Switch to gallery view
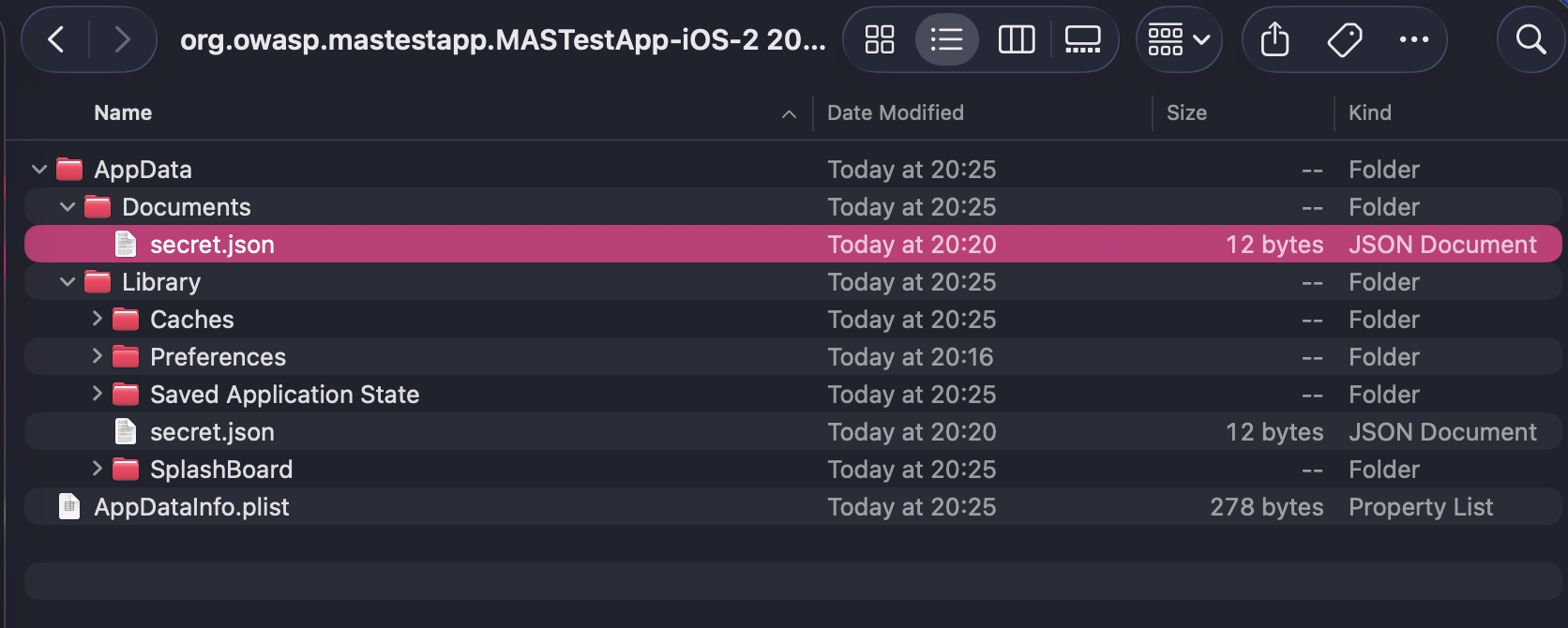 (x=1082, y=39)
